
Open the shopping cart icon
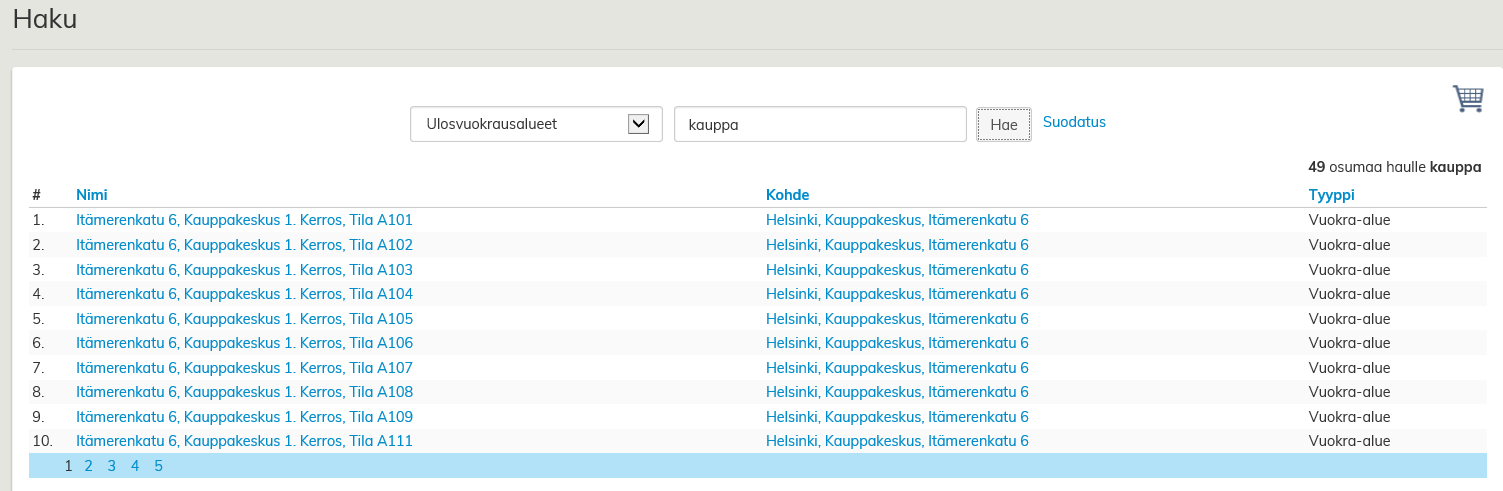1468,98
